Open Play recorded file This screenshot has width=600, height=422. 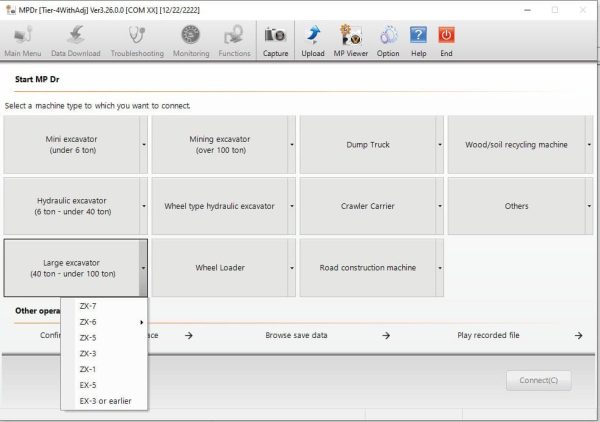[488, 335]
